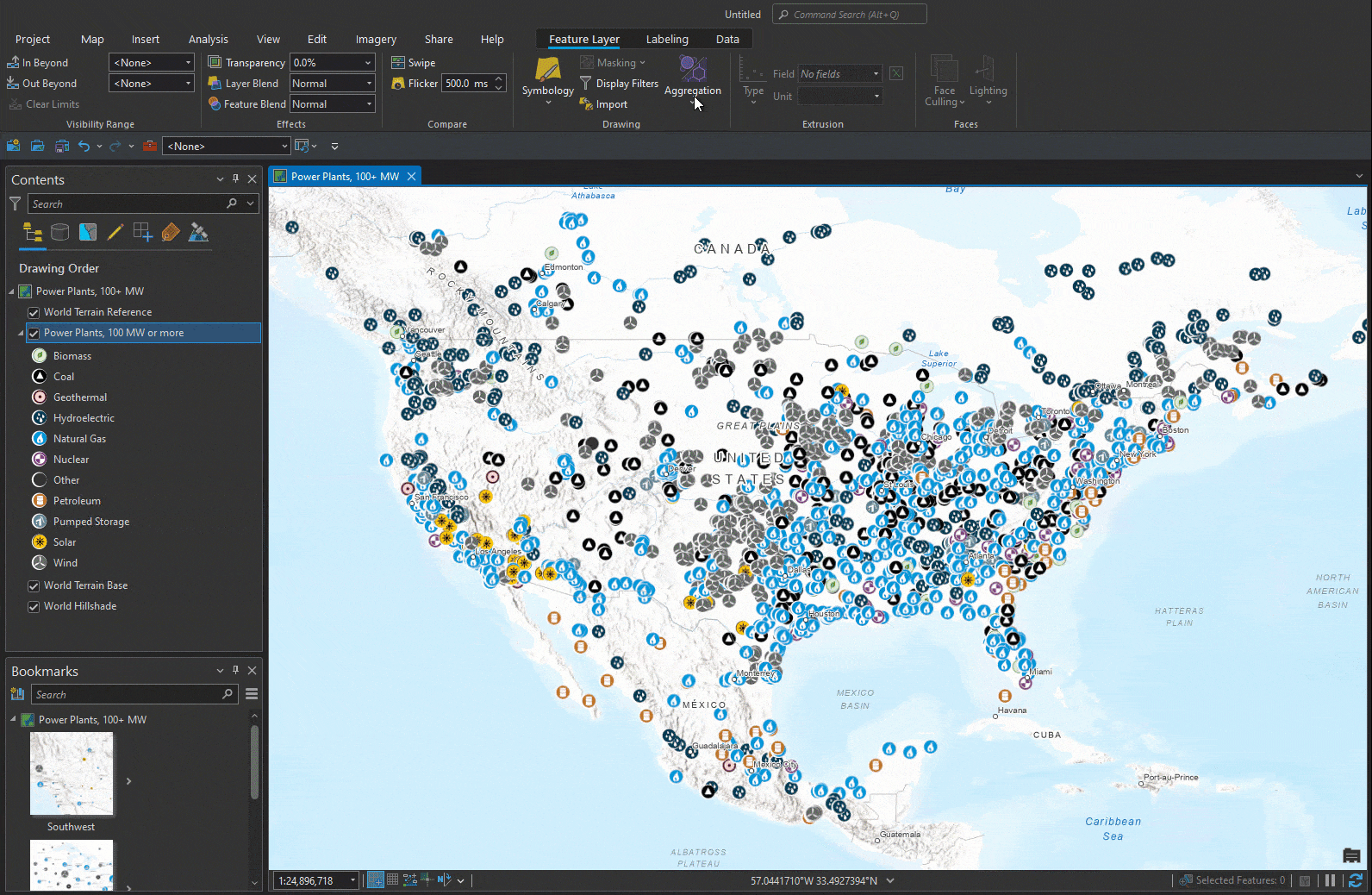Select List By Drawing Order icon
1372x895 pixels.
pyautogui.click(x=33, y=232)
